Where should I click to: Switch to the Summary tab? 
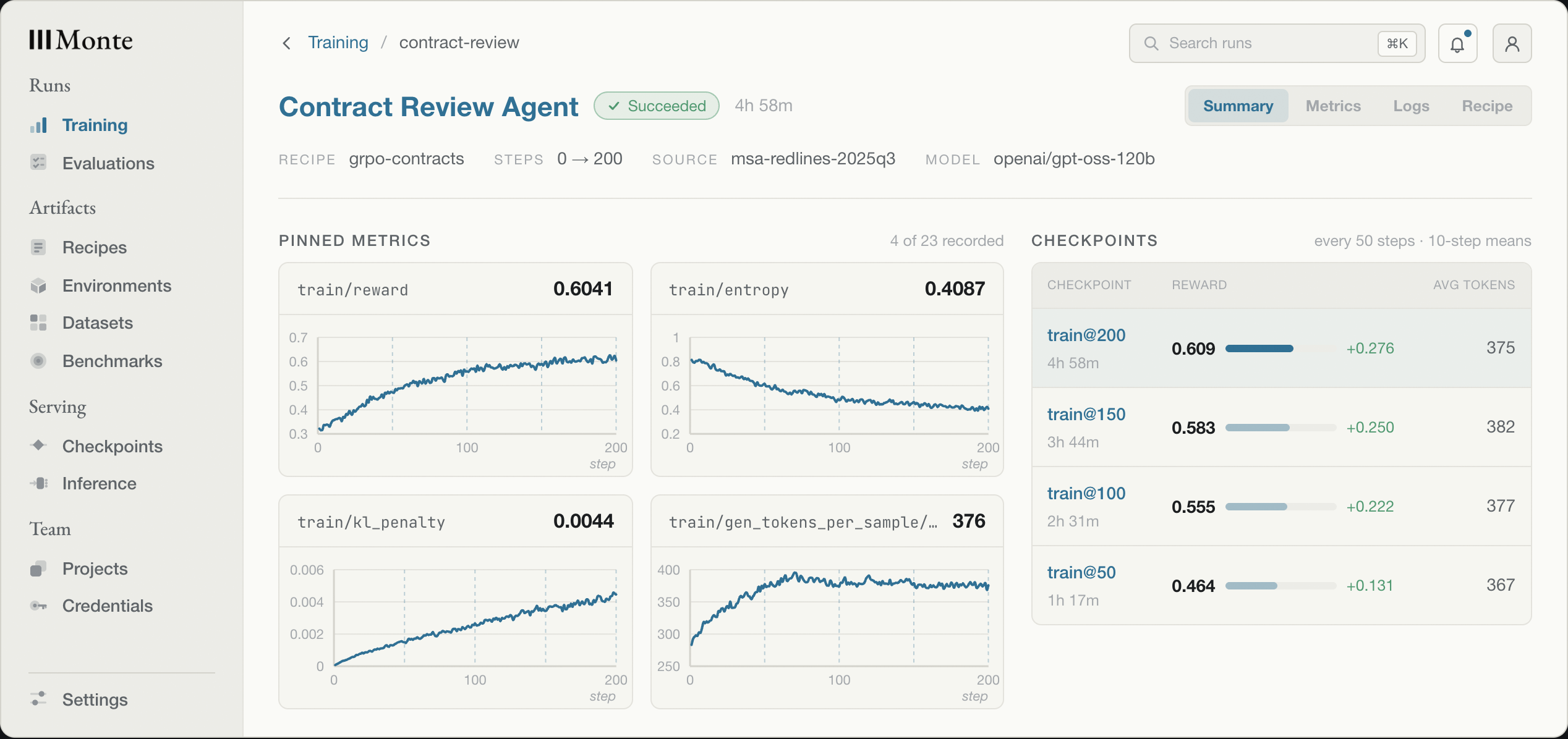coord(1238,106)
